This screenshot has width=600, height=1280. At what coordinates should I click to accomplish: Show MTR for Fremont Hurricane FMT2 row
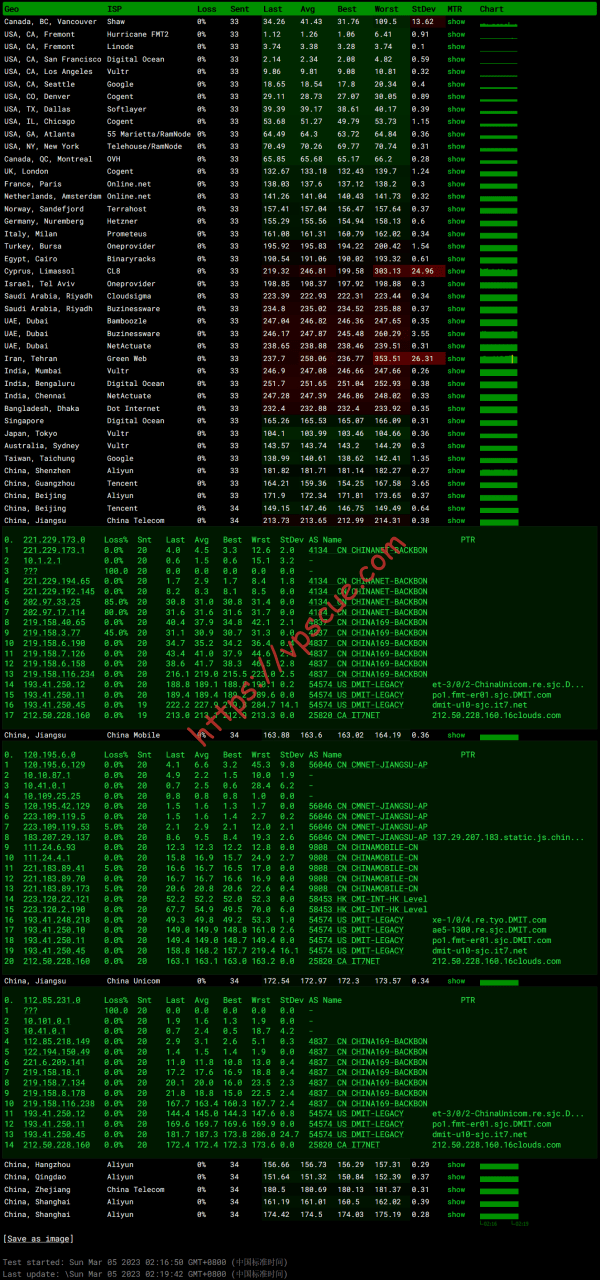point(456,34)
